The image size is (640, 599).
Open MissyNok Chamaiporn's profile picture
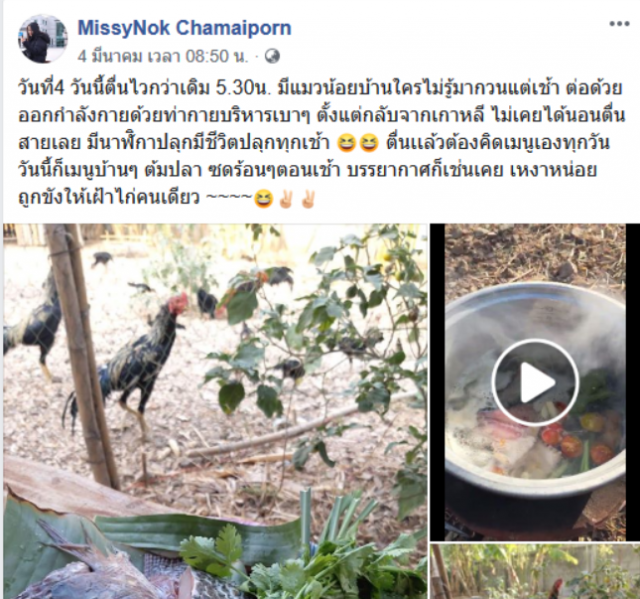click(42, 39)
